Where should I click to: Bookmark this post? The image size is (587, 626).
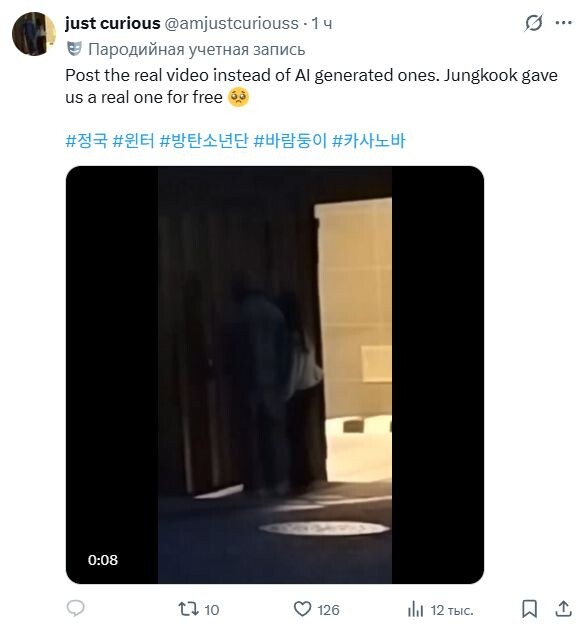(529, 609)
